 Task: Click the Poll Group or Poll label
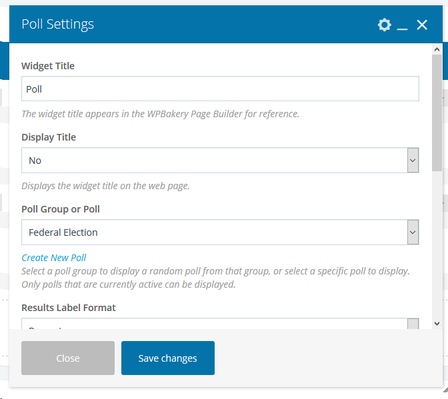(x=61, y=209)
